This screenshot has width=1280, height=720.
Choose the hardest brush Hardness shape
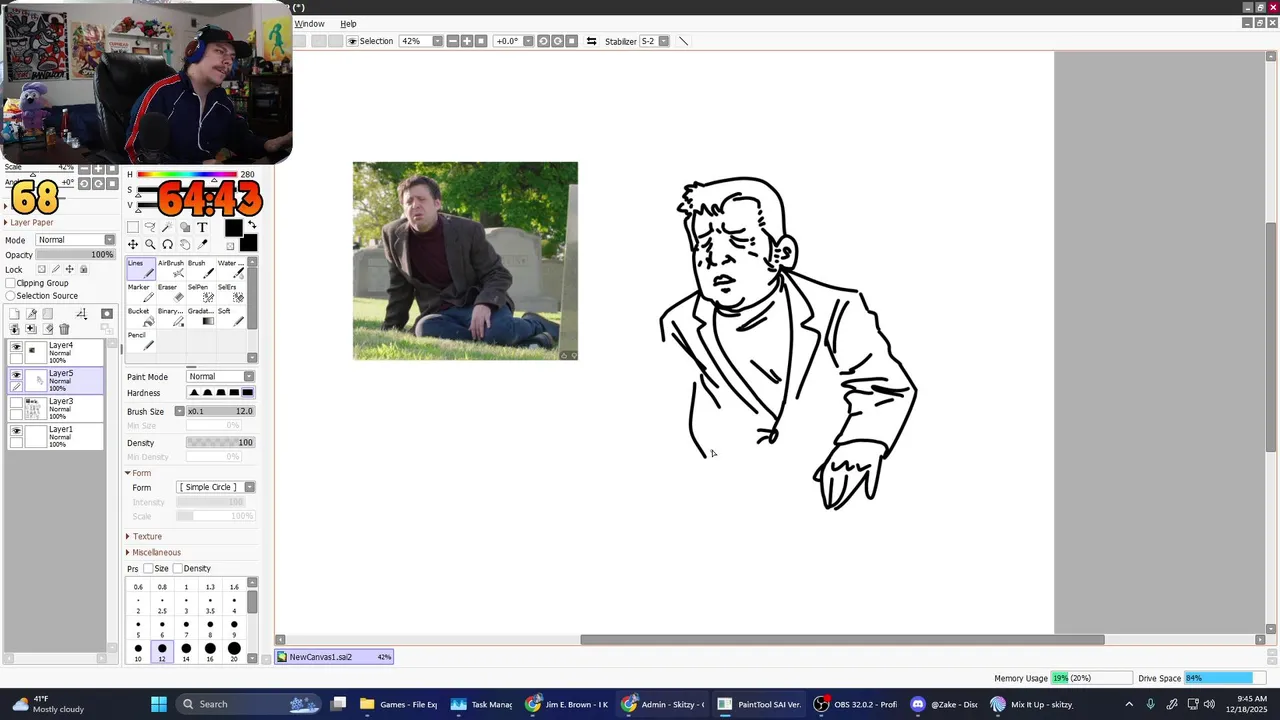coord(247,393)
